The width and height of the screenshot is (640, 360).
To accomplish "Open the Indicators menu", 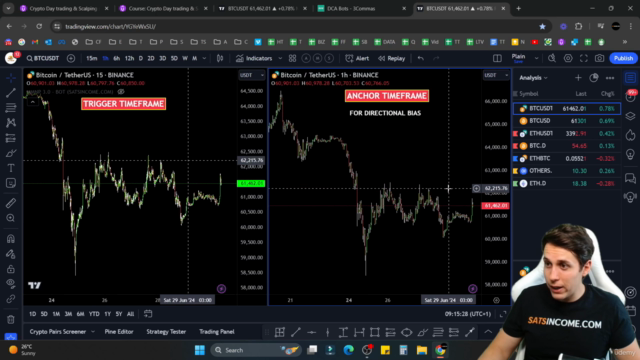I will tap(254, 58).
